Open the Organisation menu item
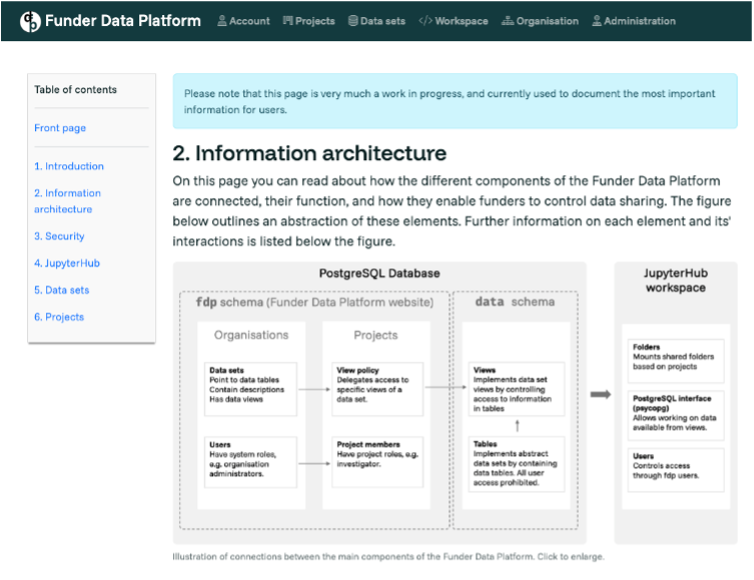The width and height of the screenshot is (754, 580). pos(547,21)
